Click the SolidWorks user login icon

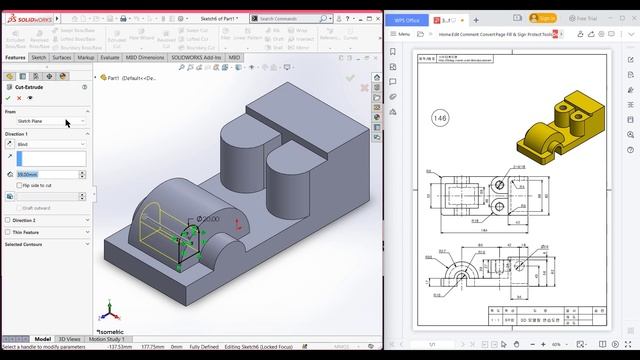(338, 18)
